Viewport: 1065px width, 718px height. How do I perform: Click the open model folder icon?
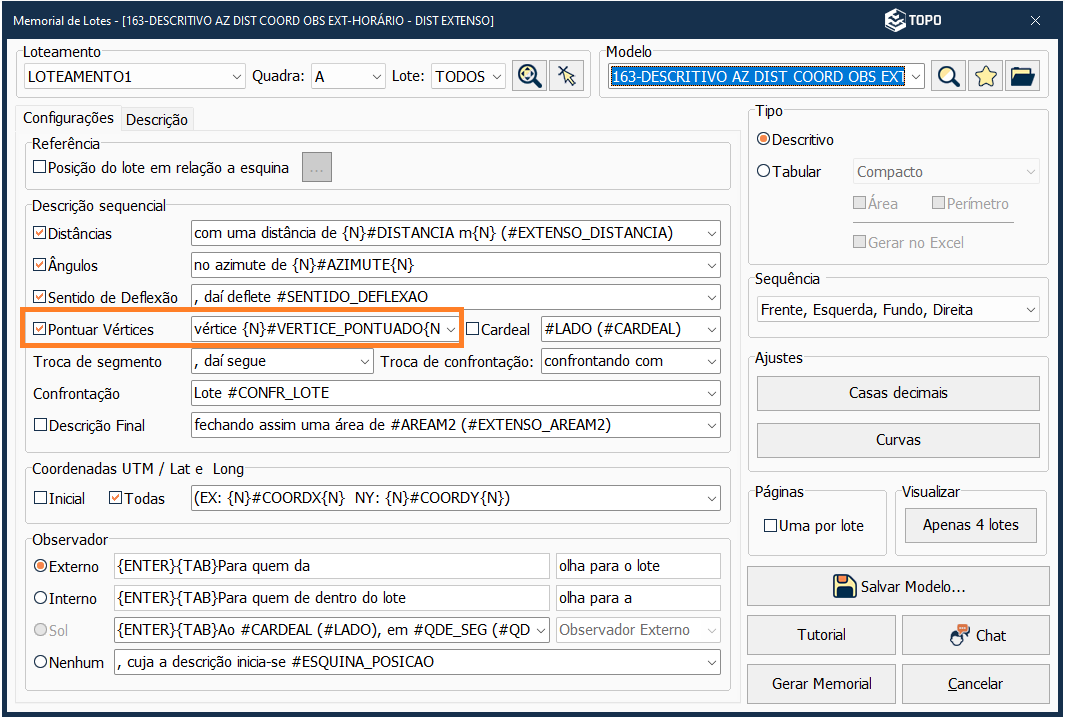pos(1022,76)
